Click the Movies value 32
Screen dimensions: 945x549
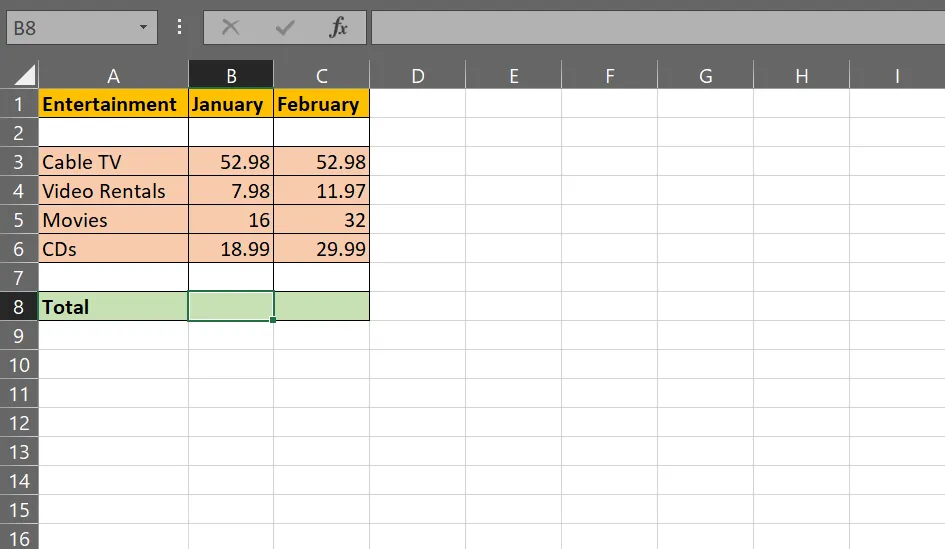coord(321,219)
